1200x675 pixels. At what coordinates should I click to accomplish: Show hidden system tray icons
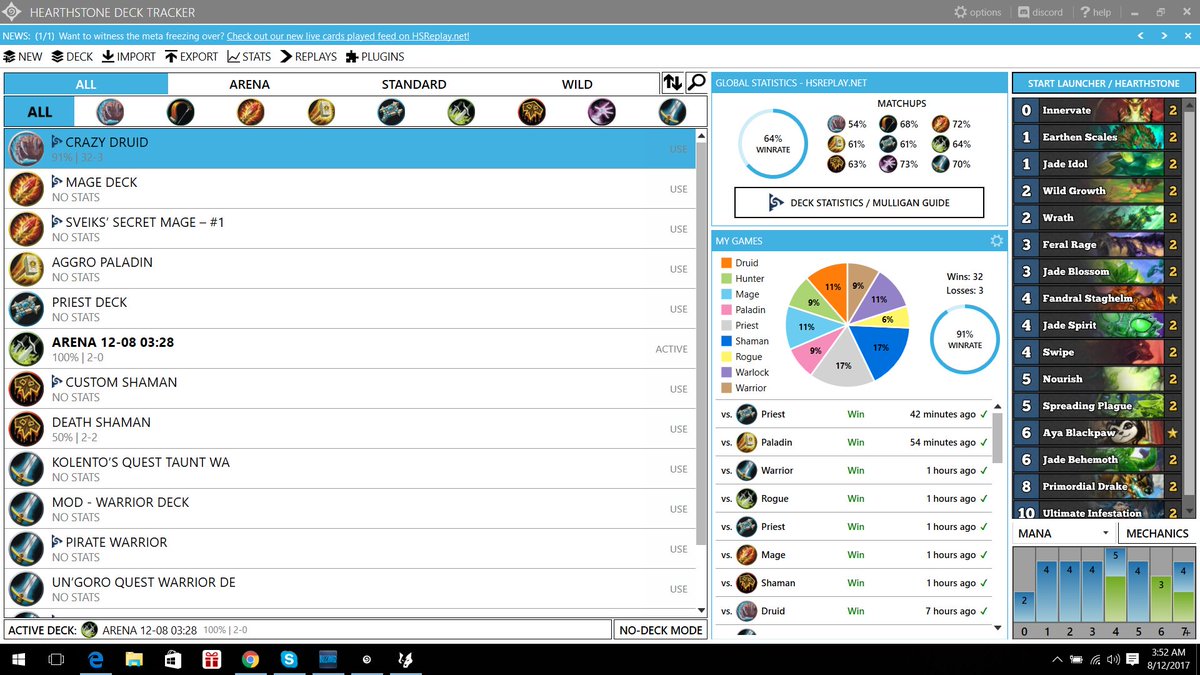(x=1058, y=660)
